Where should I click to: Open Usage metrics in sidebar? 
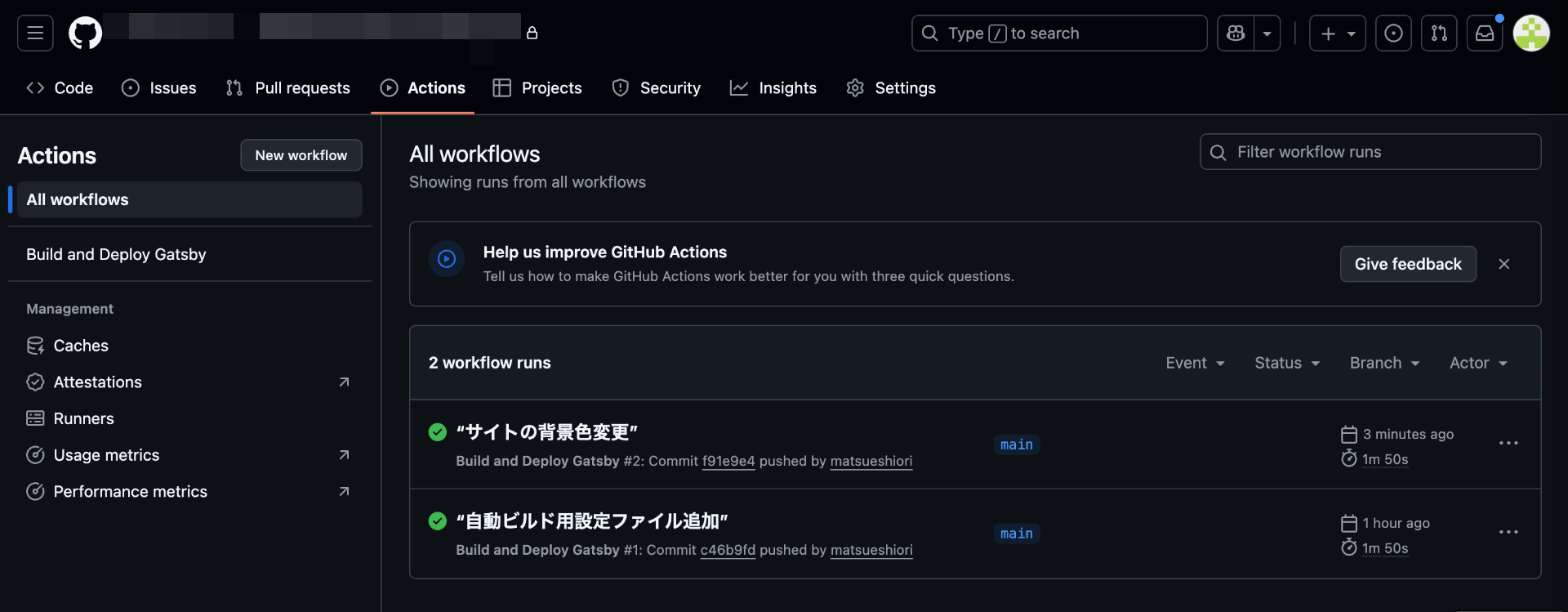[189, 455]
